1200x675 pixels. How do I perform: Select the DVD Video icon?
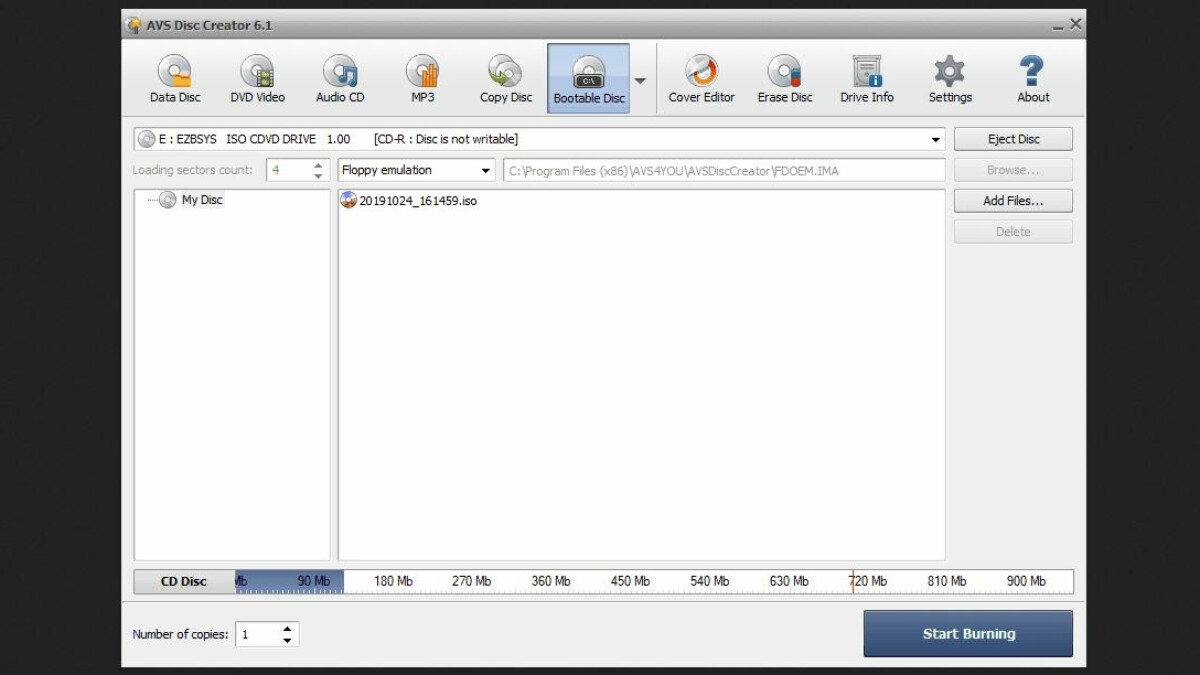(x=257, y=79)
